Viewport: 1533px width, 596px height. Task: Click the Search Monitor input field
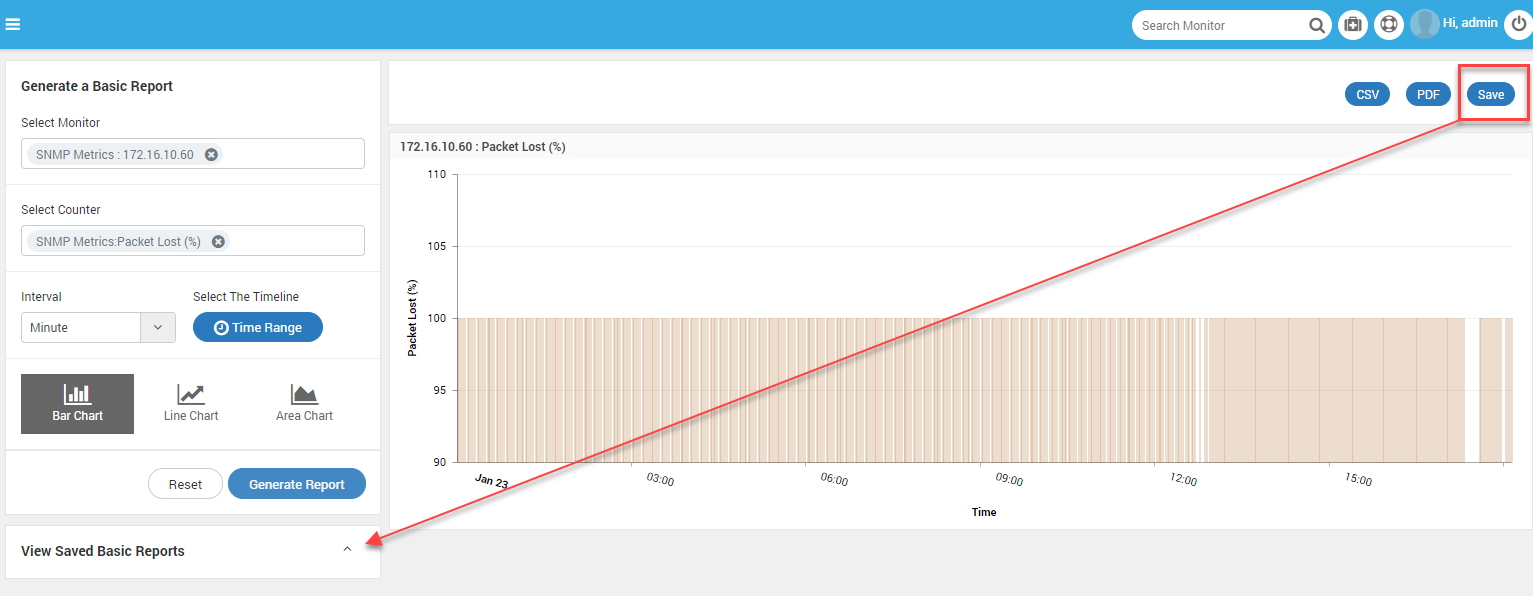tap(1222, 26)
